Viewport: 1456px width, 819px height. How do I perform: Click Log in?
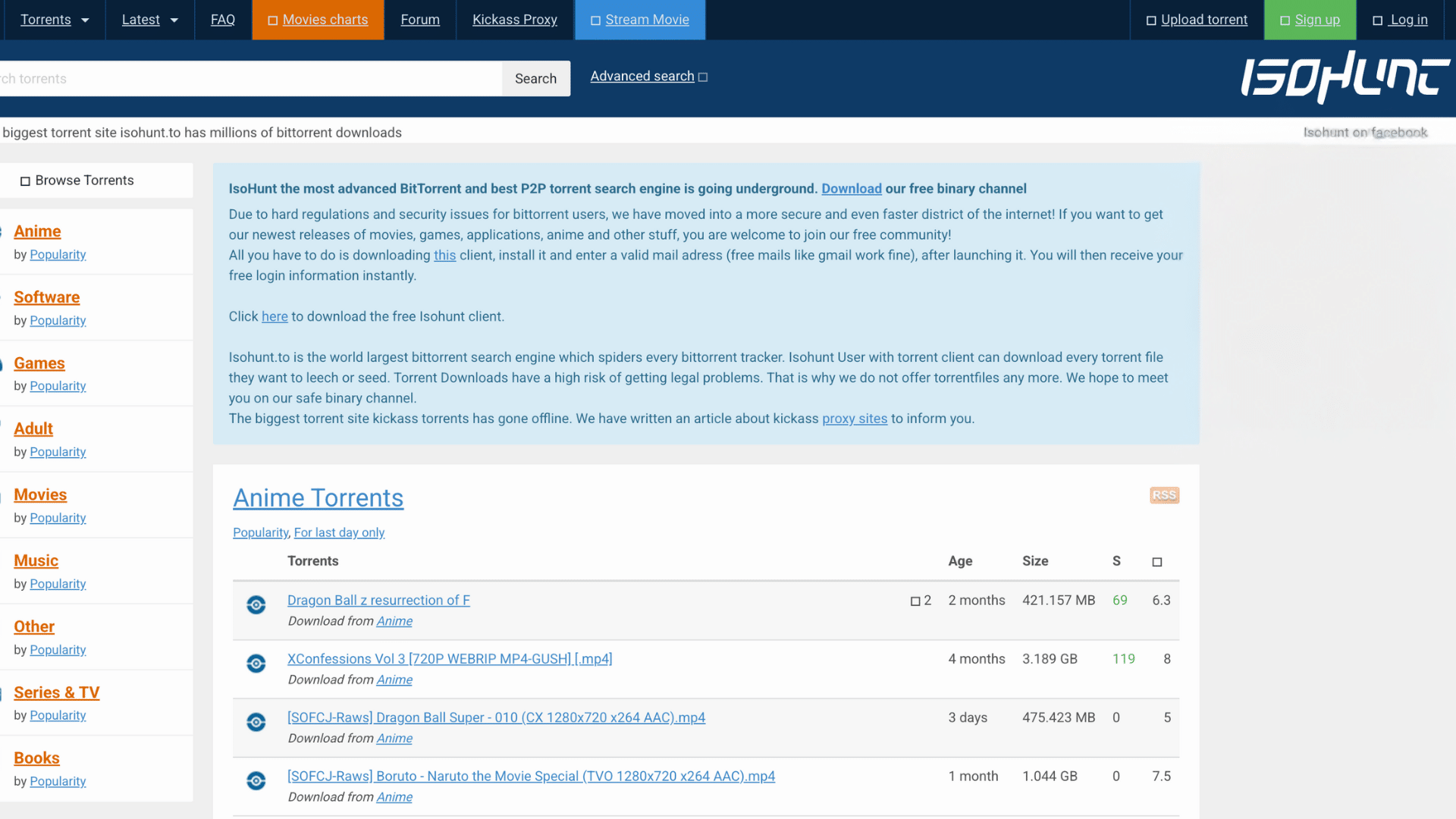click(x=1401, y=20)
